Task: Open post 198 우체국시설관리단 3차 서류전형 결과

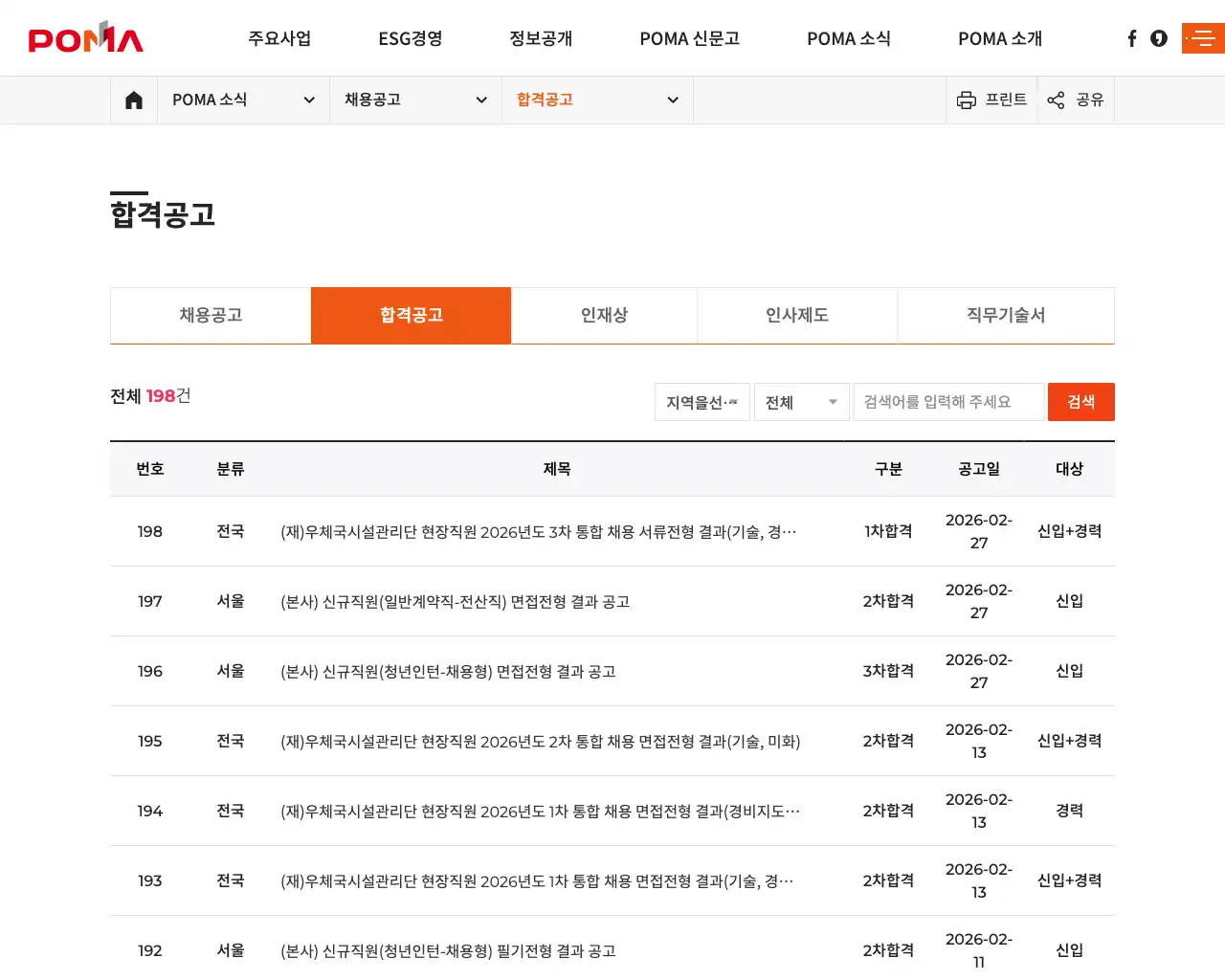Action: [x=538, y=531]
